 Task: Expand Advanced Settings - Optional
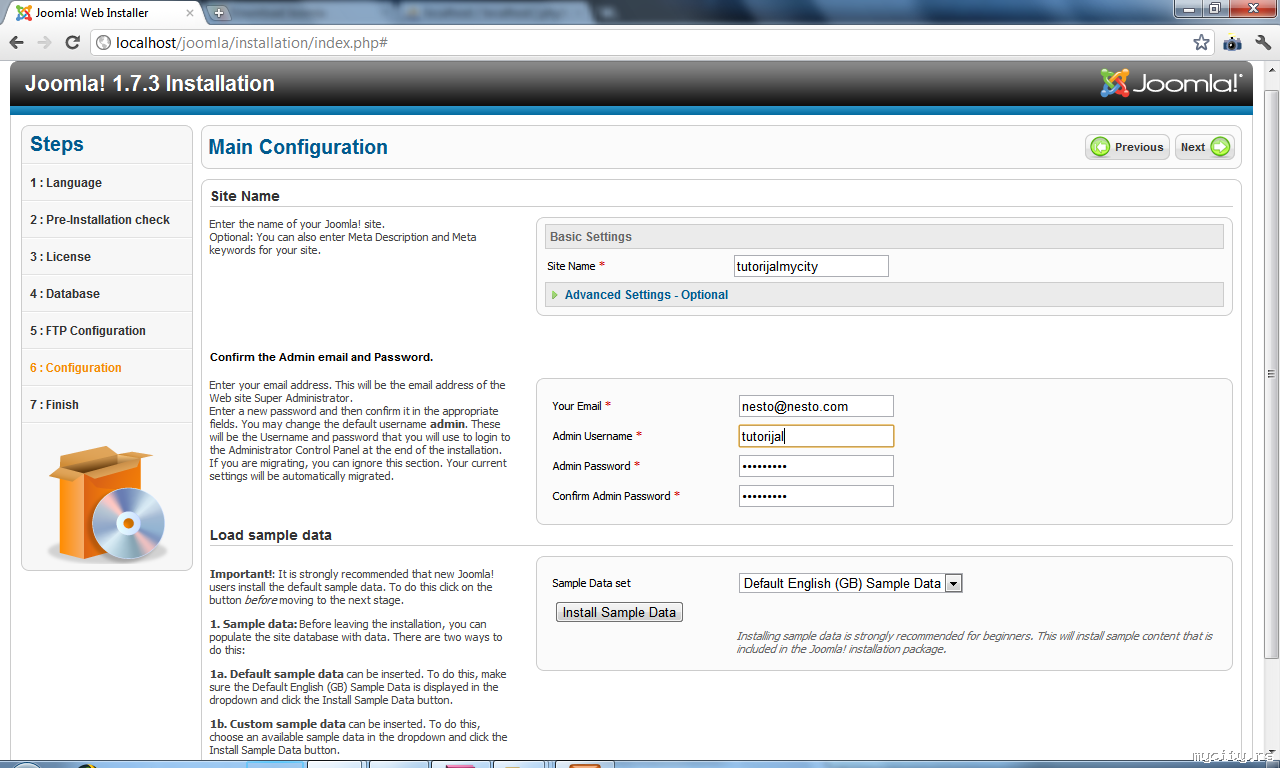(x=646, y=295)
